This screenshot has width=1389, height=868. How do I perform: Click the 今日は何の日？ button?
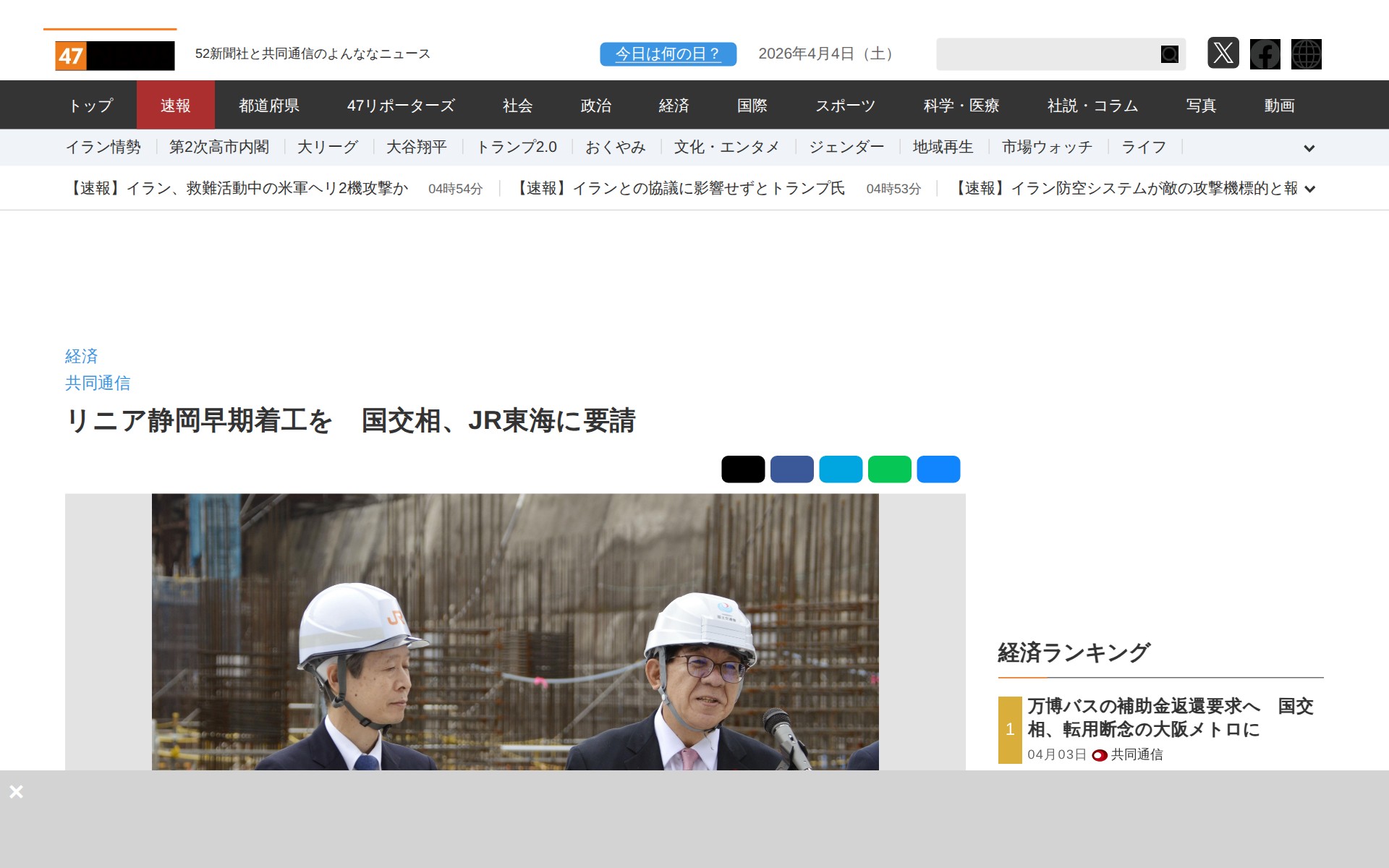(x=668, y=54)
